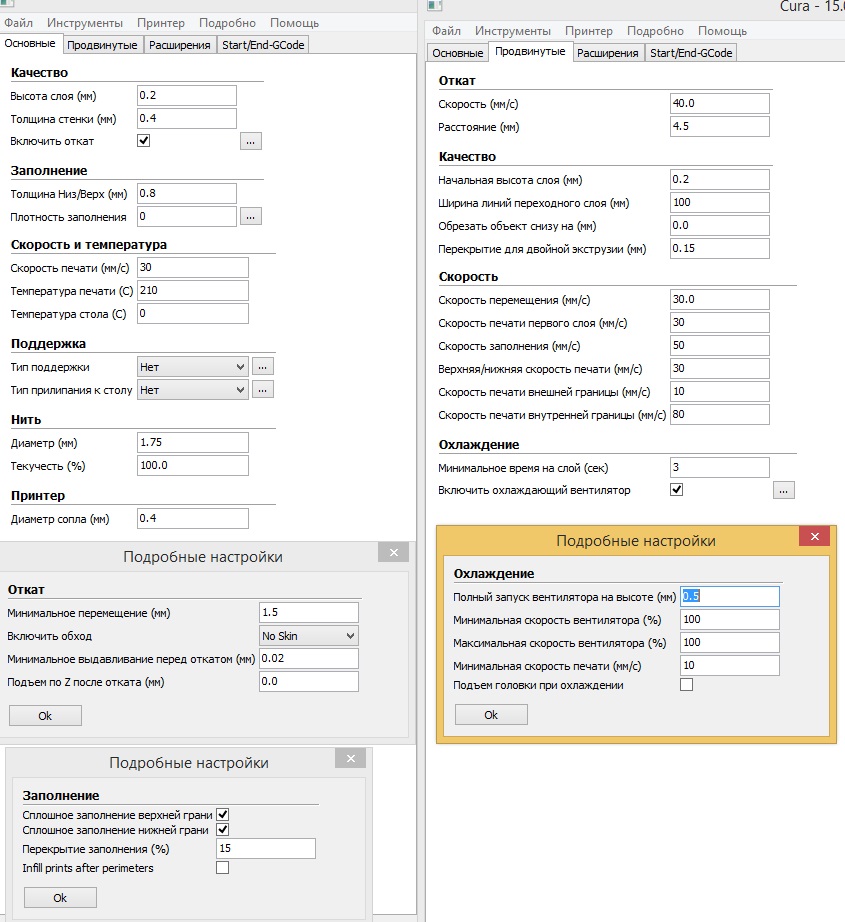Click Высота слоя input field

click(x=187, y=95)
